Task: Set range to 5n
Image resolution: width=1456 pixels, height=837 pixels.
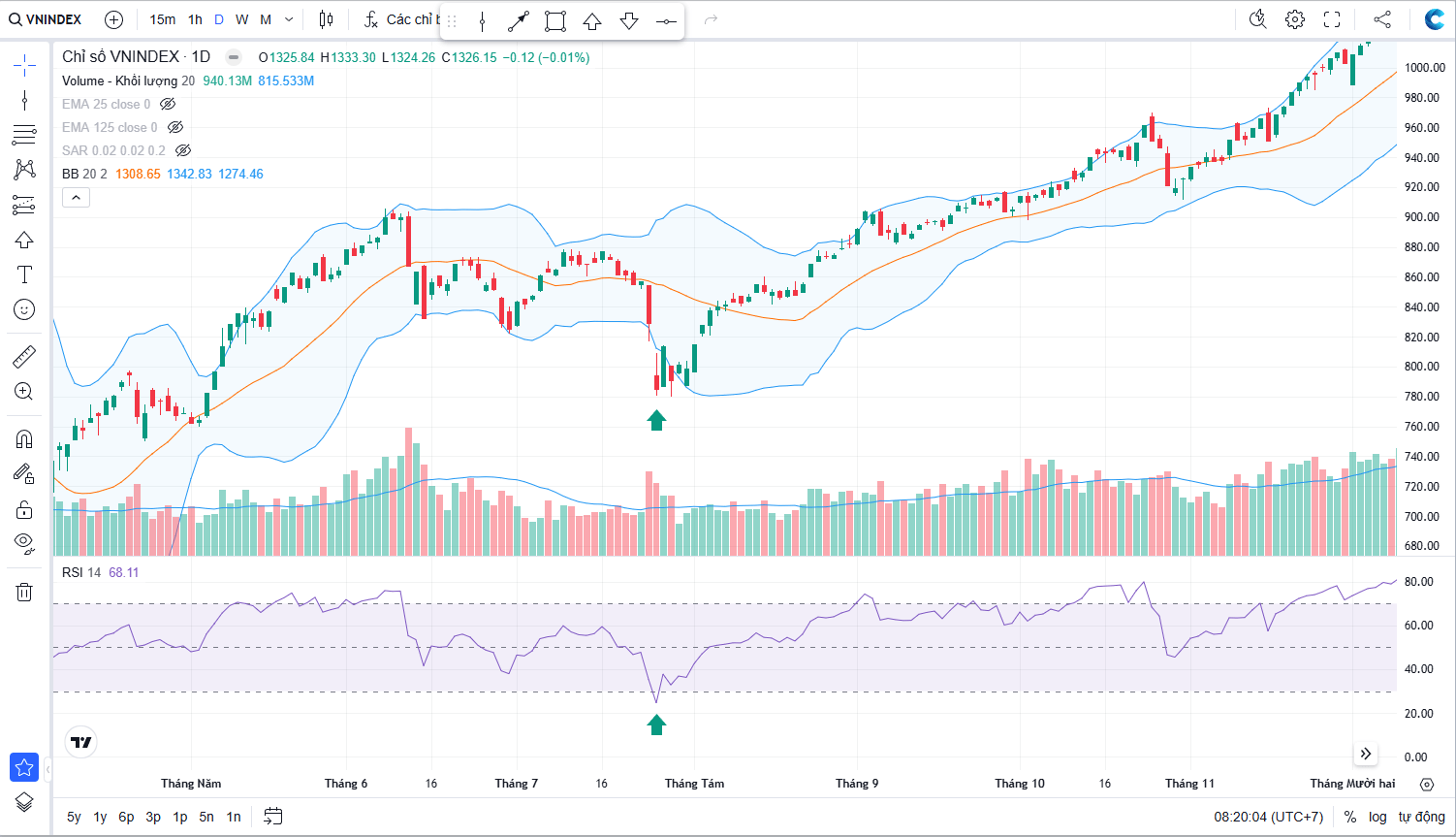Action: 206,817
